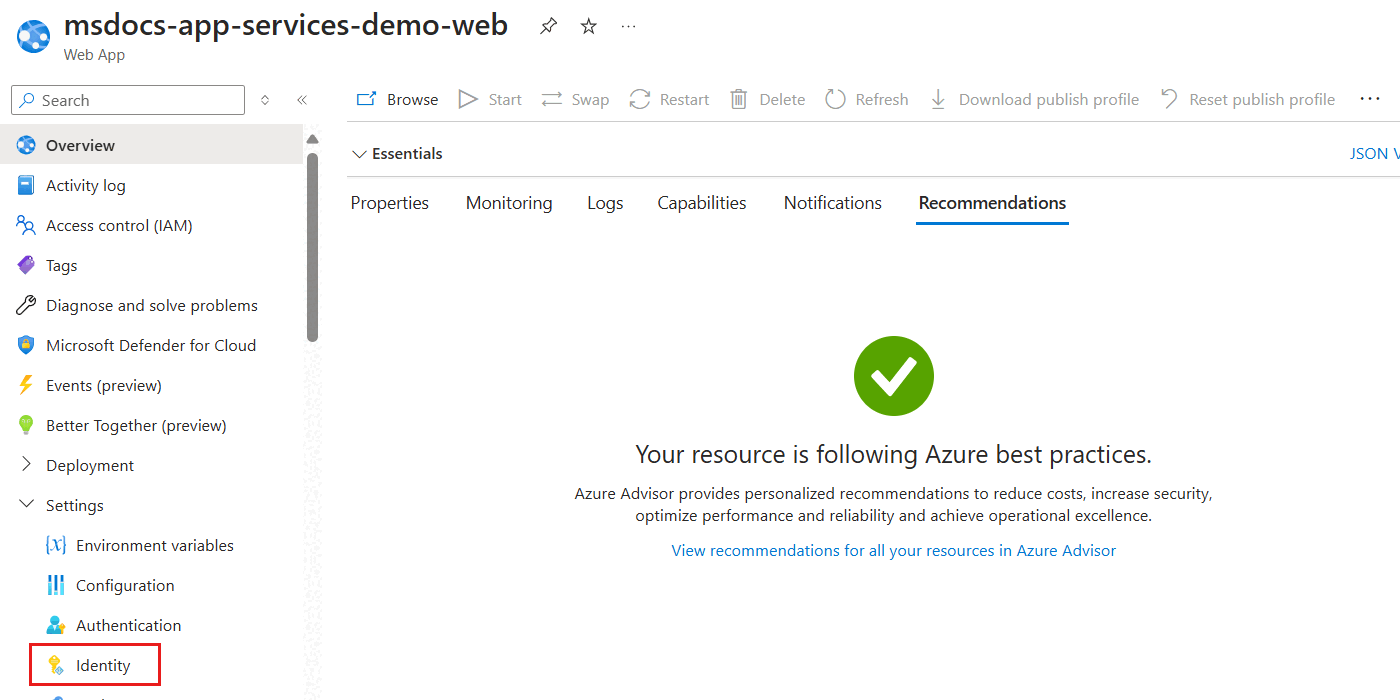
Task: Switch to the Capabilities tab
Action: (702, 203)
